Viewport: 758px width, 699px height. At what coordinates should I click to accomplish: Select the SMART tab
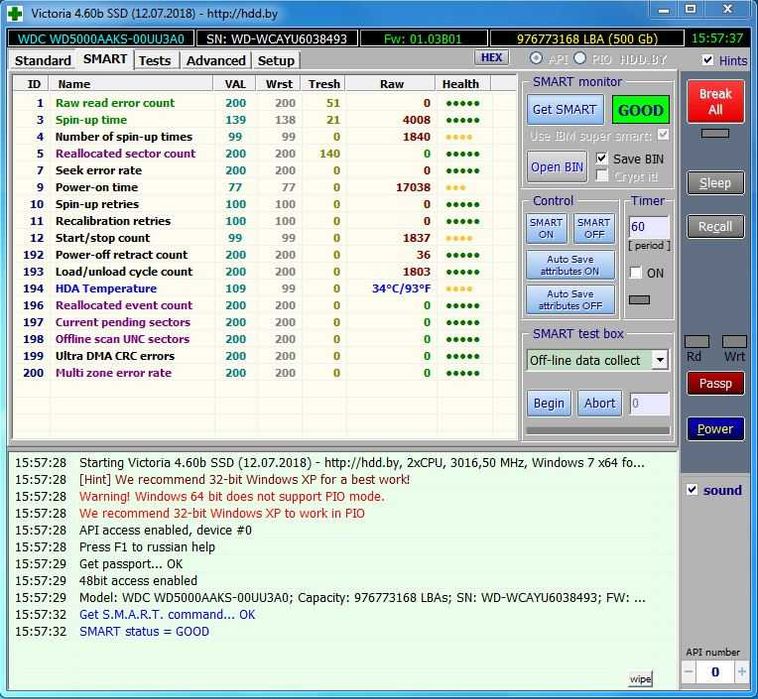[x=105, y=59]
